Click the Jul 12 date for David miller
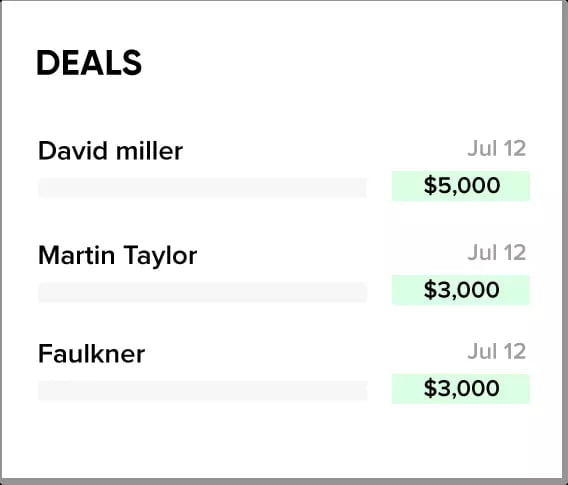The image size is (568, 485). [496, 149]
